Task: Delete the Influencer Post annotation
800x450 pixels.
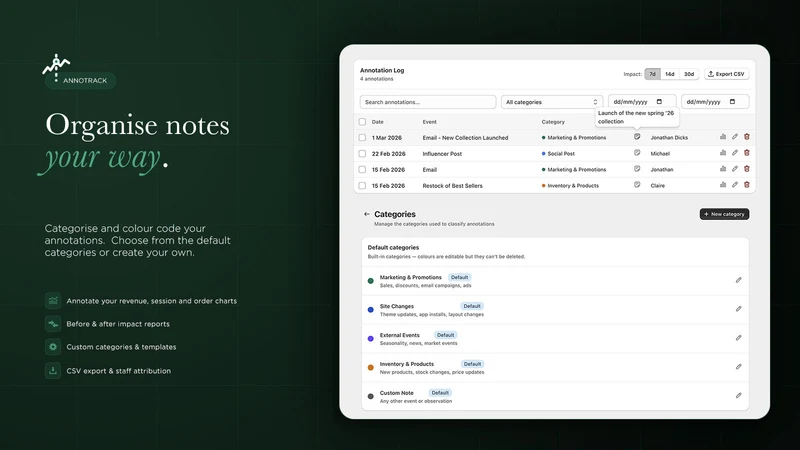Action: (x=746, y=153)
